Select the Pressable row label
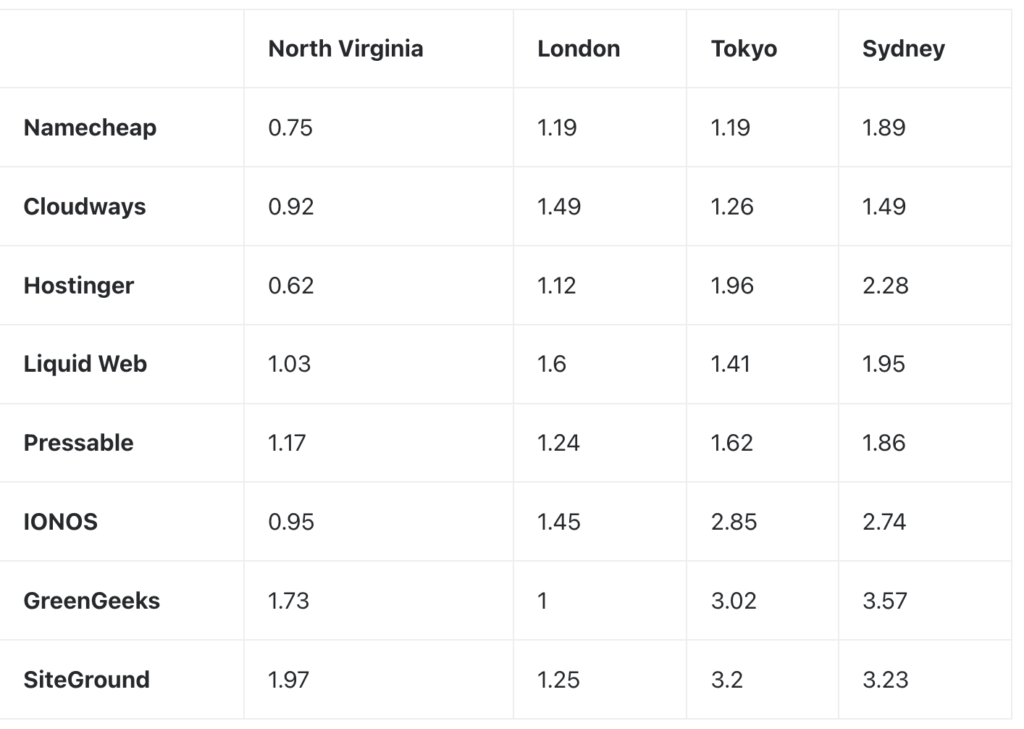This screenshot has height=729, width=1024. pos(79,443)
